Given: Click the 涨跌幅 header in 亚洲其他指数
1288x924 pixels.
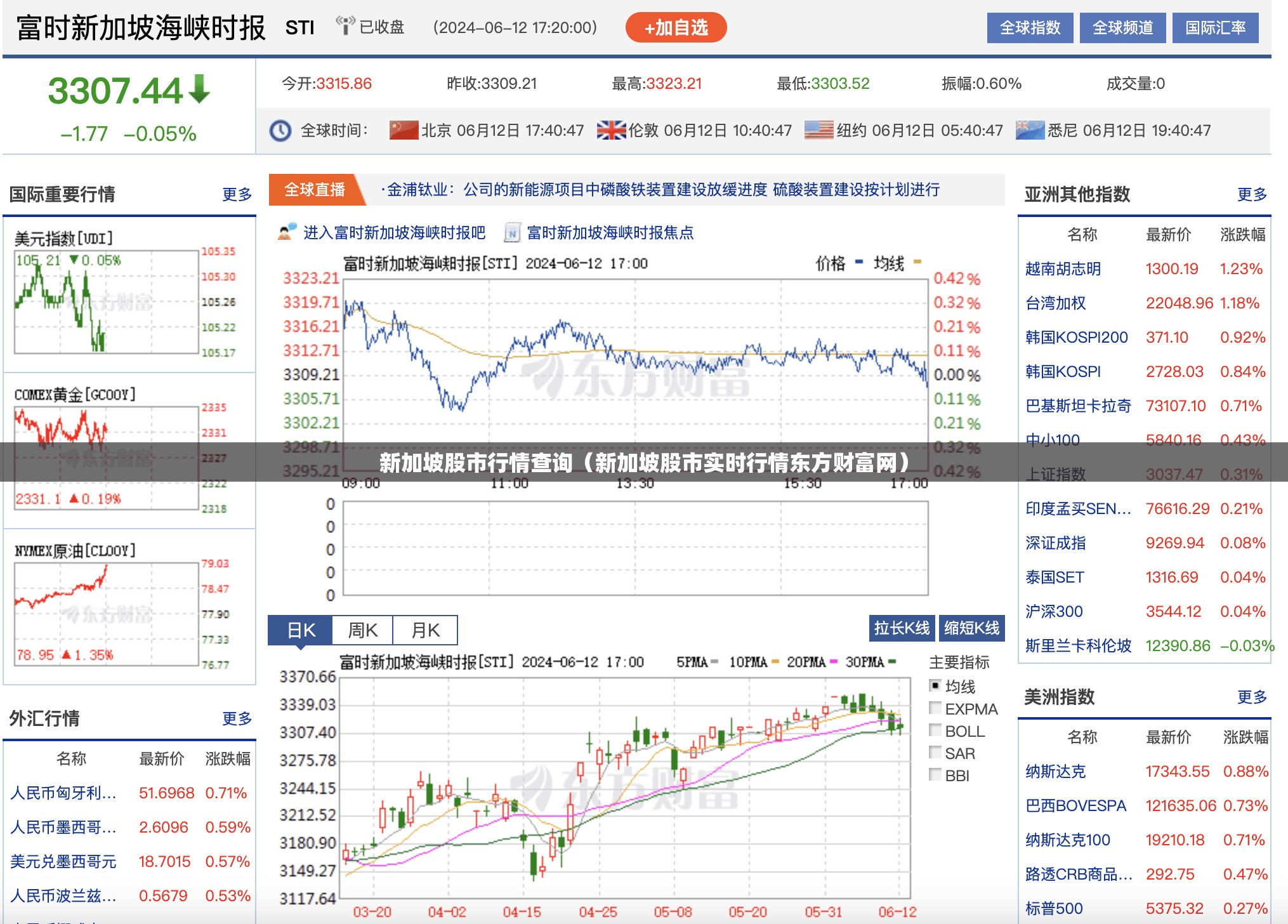Looking at the screenshot, I should point(1242,235).
